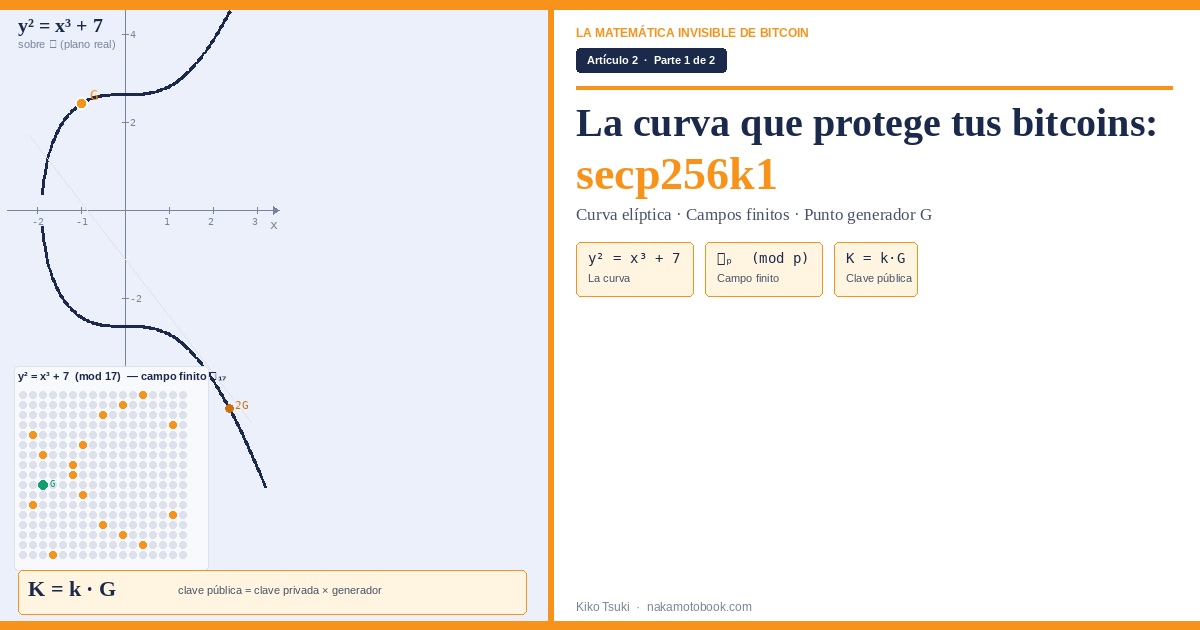
Task: Click the inset title 'y² = x³ + 7 (mod 17)'
Action: [x=69, y=377]
